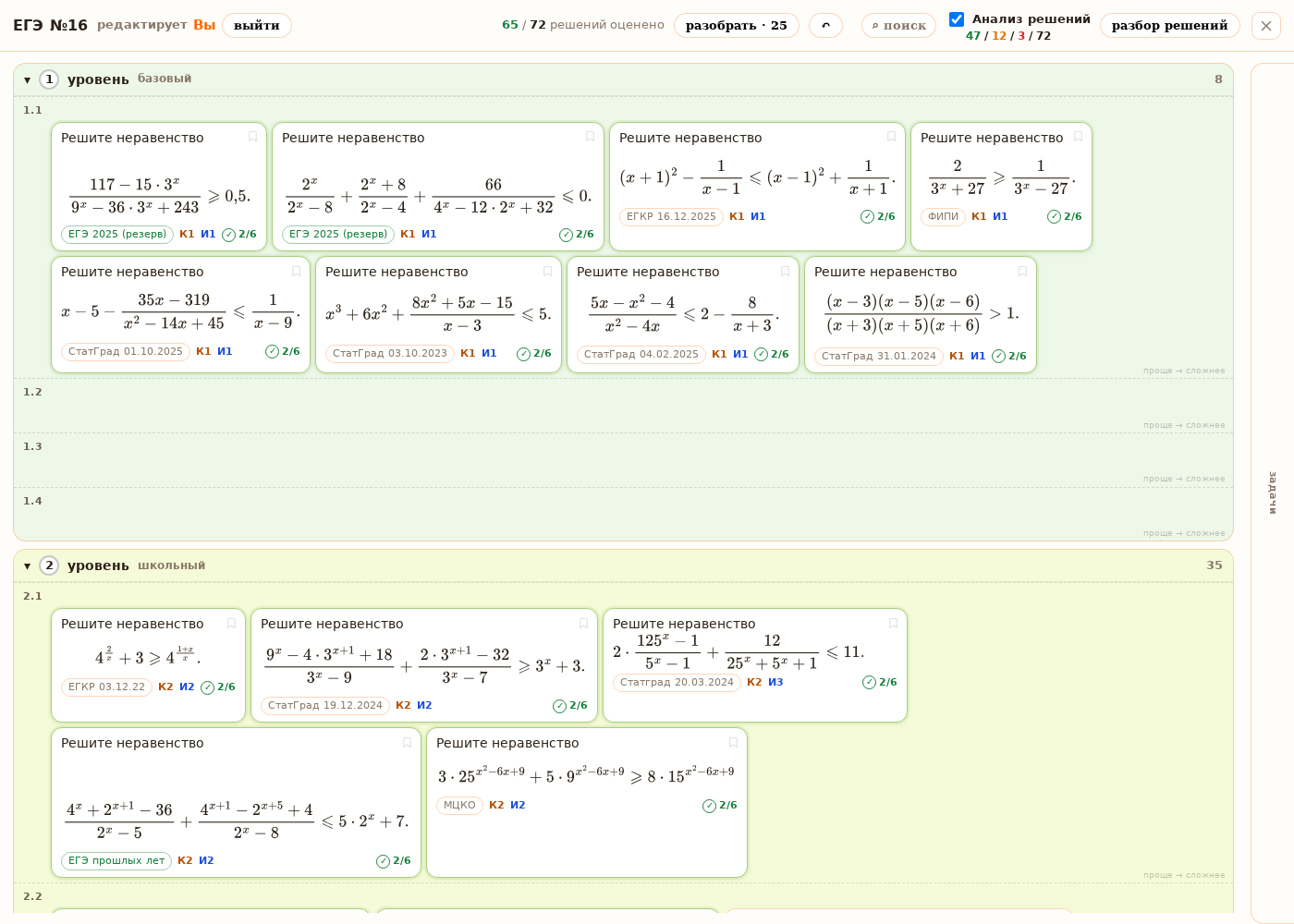Bookmark the ФИПИ problem card
This screenshot has width=1294, height=924.
[1078, 137]
